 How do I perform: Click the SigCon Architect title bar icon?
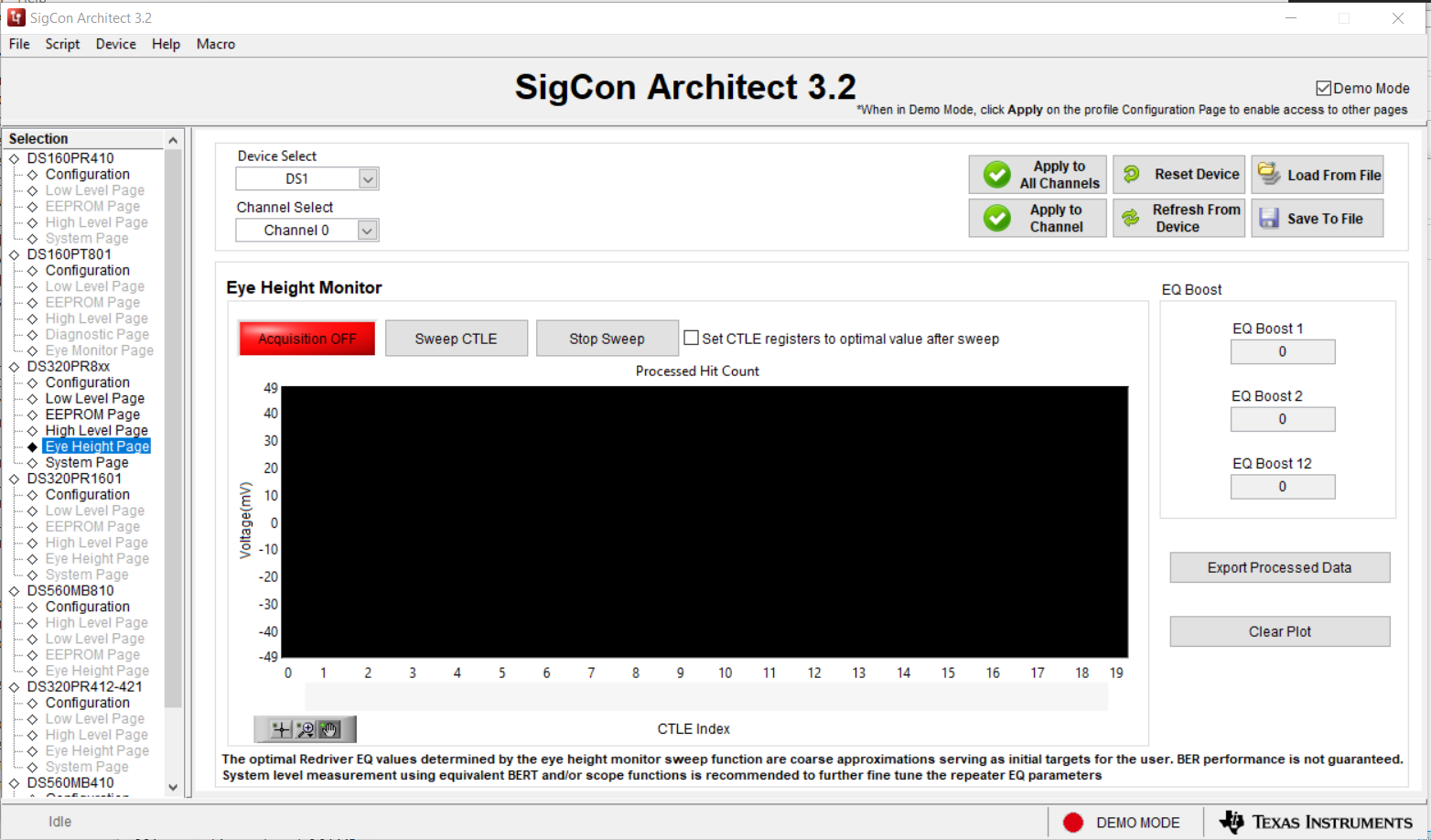click(x=16, y=17)
